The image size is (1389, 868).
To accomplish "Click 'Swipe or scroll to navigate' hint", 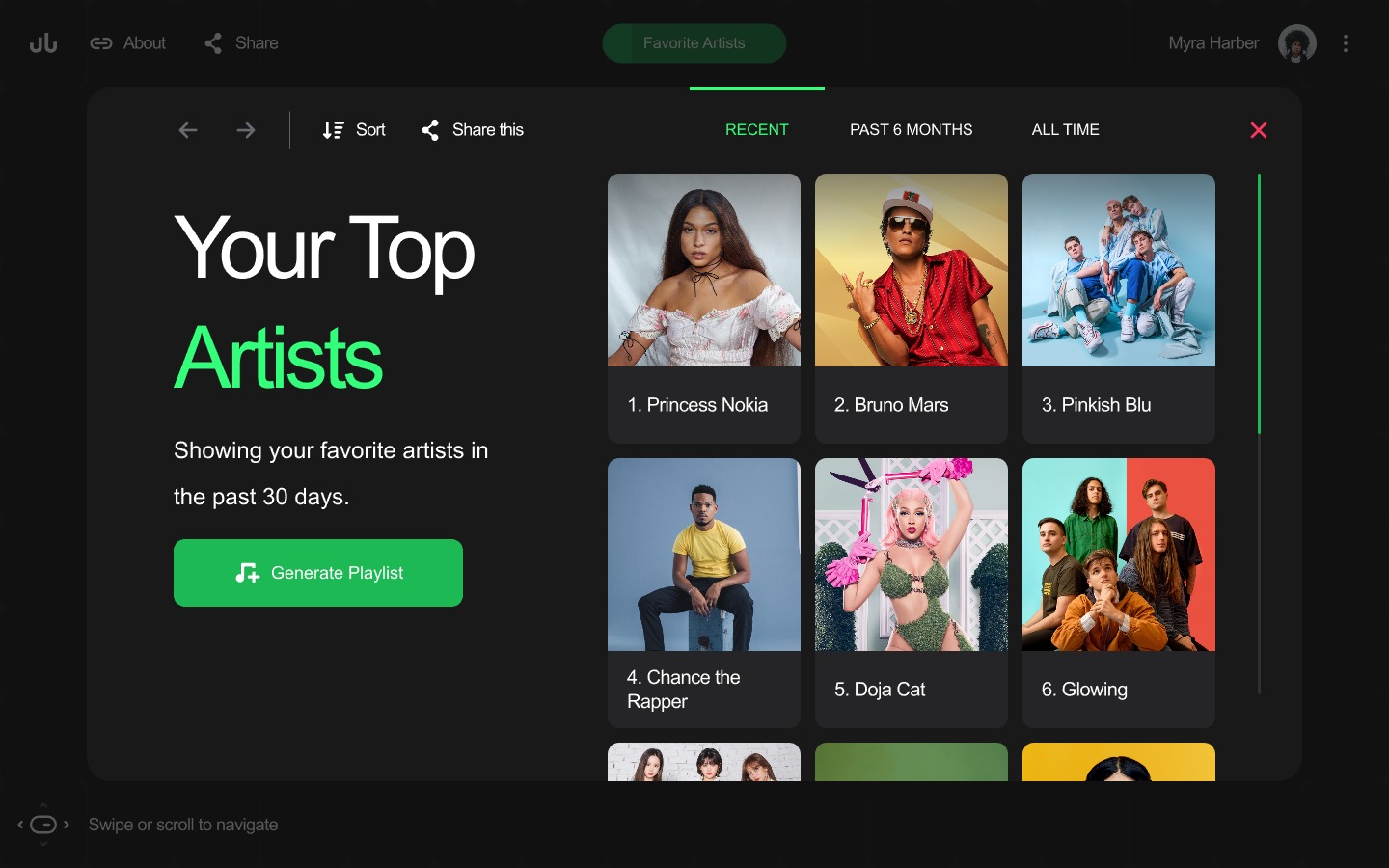I will 183,825.
